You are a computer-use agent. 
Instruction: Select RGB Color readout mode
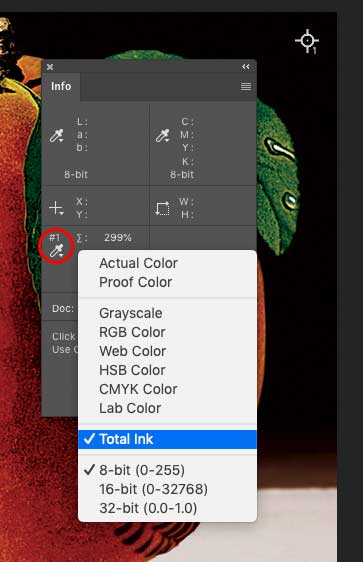coord(167,332)
